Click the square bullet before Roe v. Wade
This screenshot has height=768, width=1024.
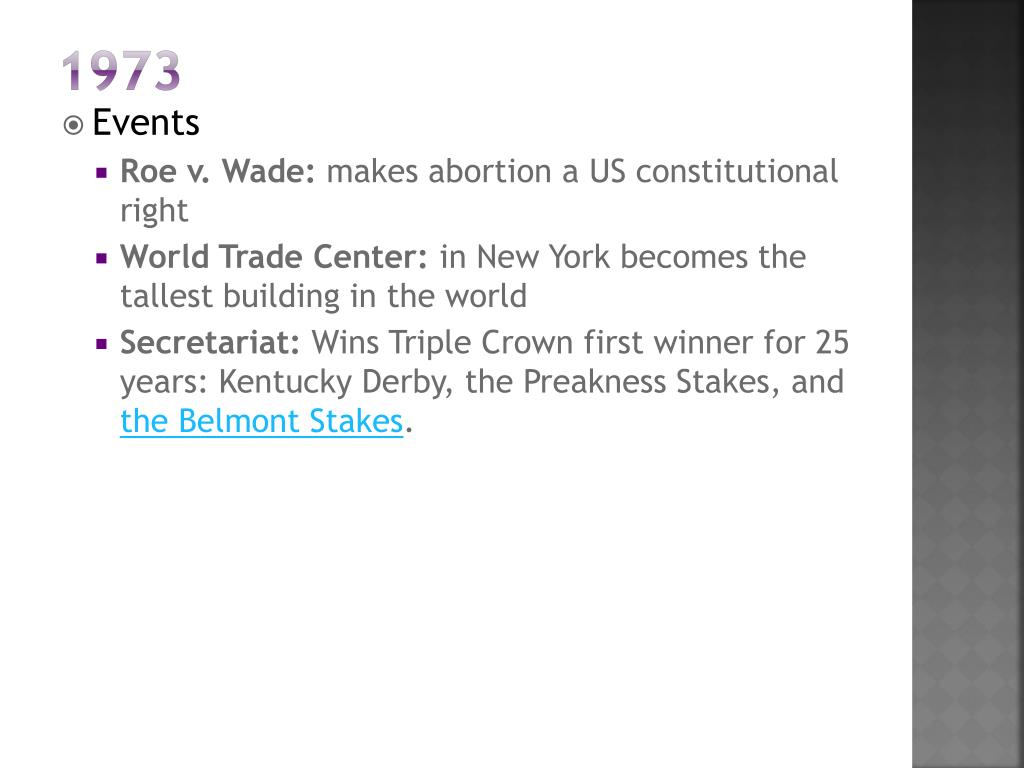tap(101, 174)
